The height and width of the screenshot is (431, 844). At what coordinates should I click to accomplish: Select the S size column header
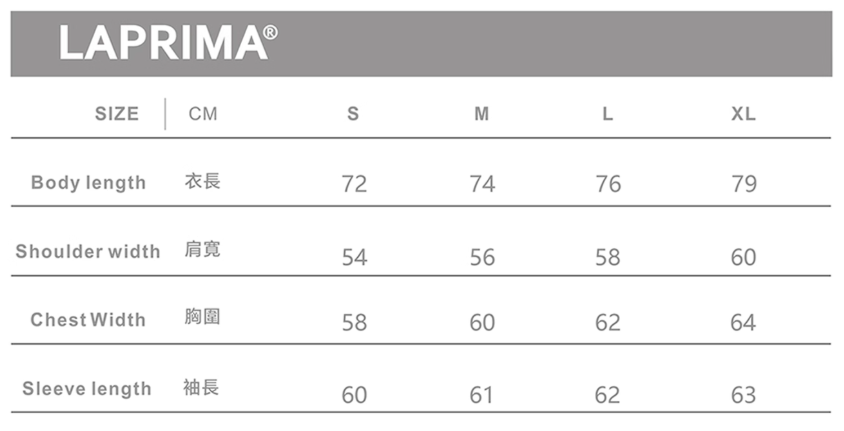(x=353, y=114)
